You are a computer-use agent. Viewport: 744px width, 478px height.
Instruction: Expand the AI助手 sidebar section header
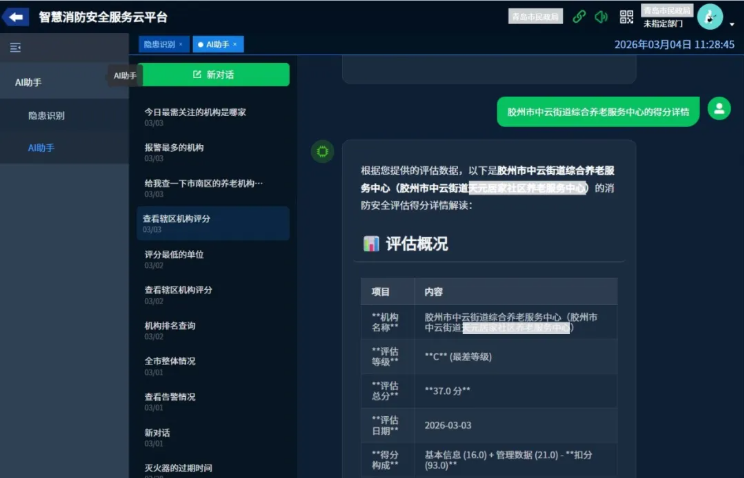pos(28,81)
